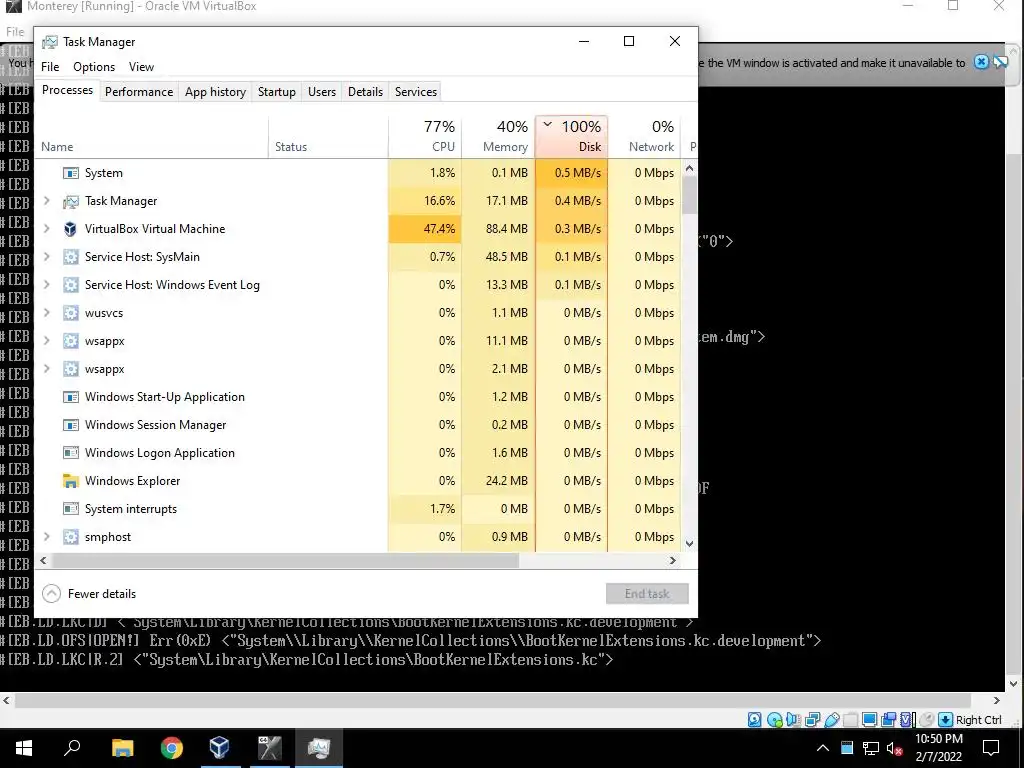Click the Task Manager taskbar button
1024x768 pixels.
click(x=319, y=748)
